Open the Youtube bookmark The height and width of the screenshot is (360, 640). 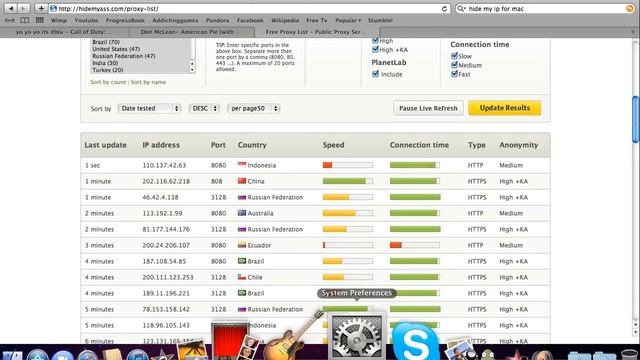pos(86,20)
